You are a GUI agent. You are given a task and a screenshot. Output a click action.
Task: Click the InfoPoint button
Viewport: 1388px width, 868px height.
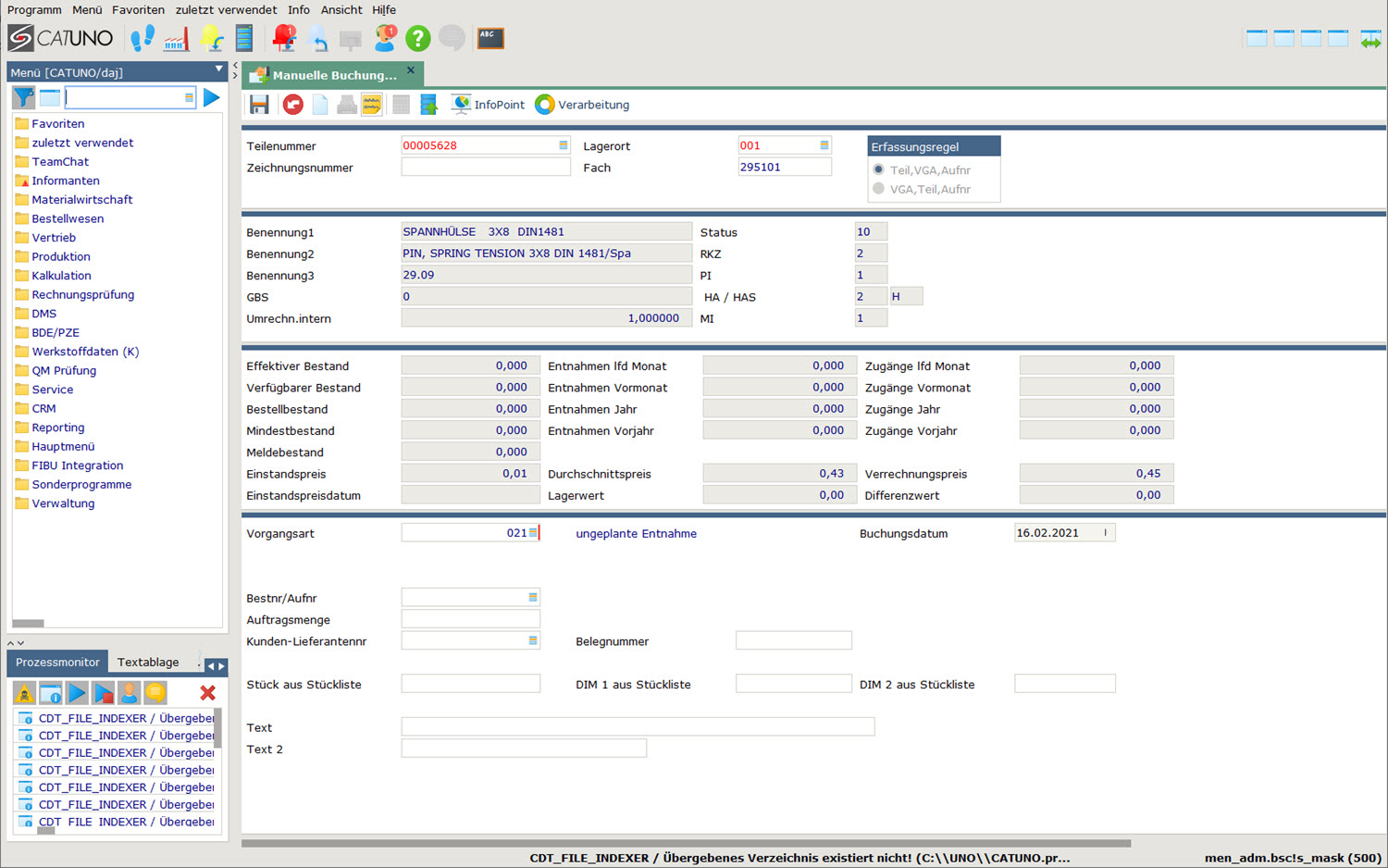point(489,105)
